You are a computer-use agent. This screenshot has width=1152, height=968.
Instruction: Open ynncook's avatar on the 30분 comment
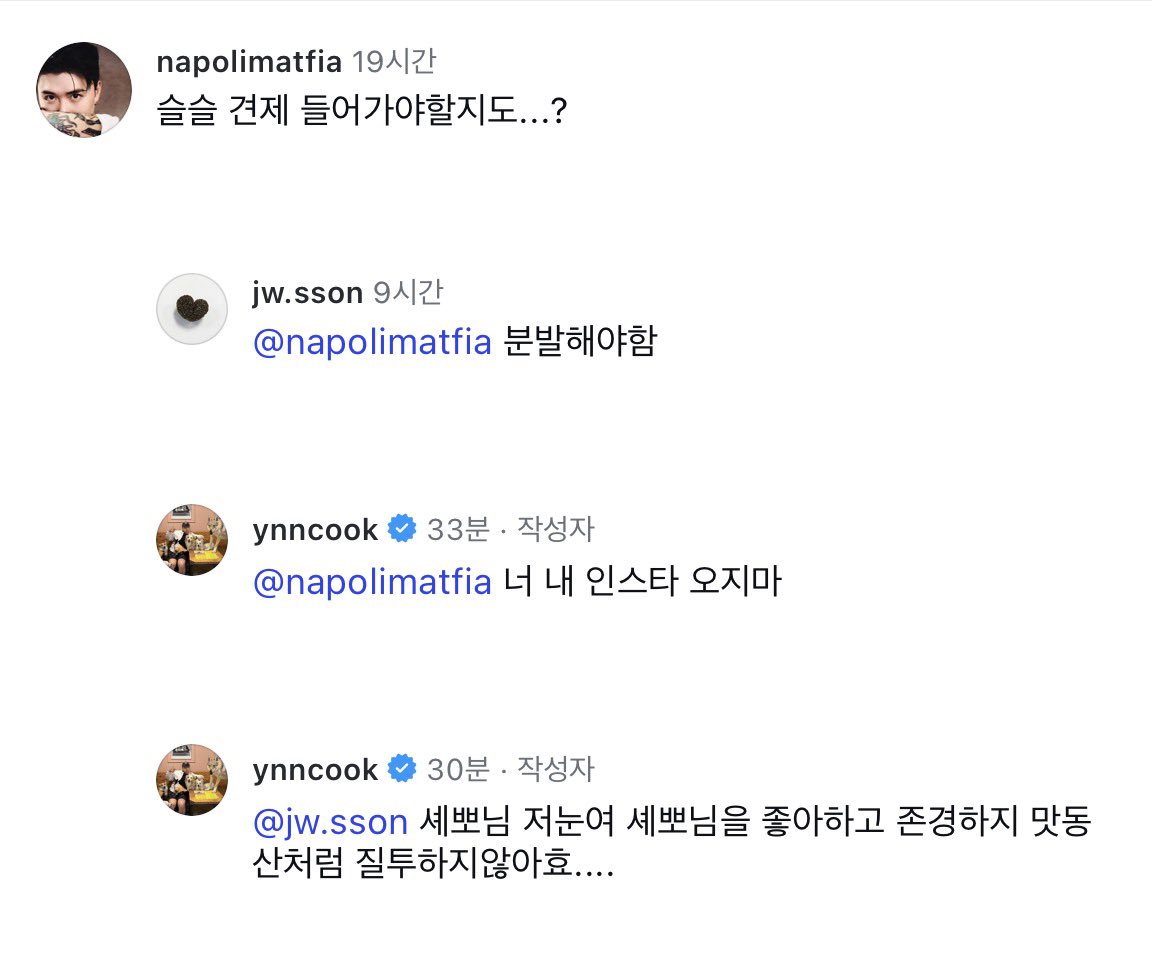(192, 780)
